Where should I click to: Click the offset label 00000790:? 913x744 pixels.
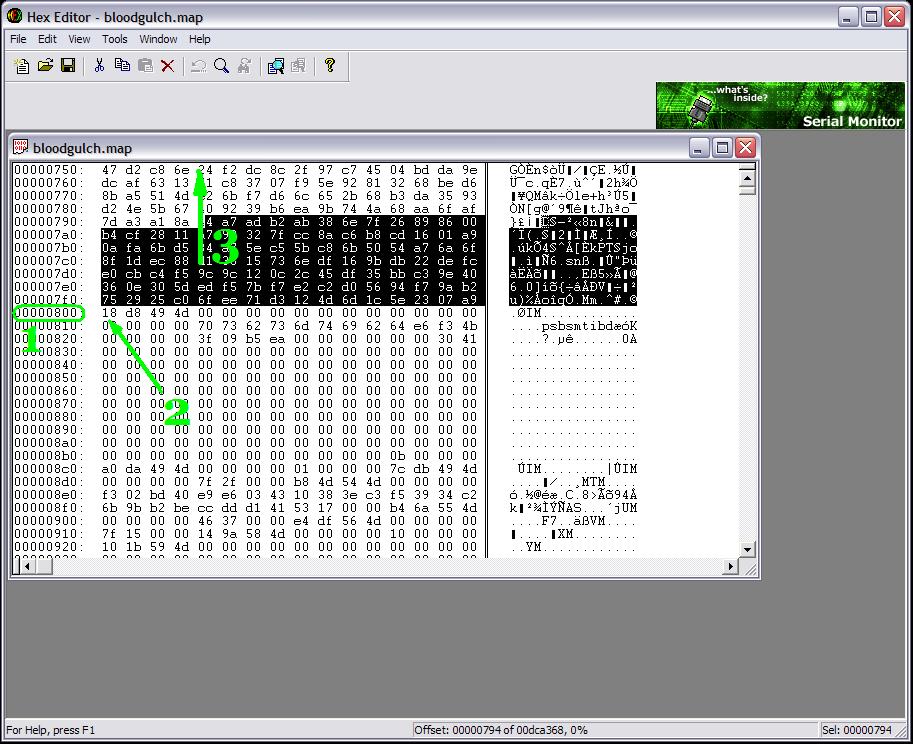[49, 222]
